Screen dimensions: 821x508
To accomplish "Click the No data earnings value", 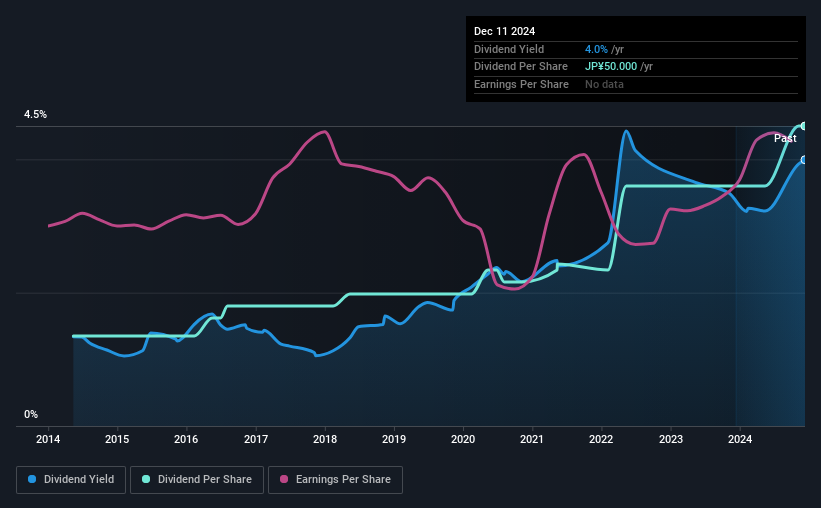I will coord(604,84).
